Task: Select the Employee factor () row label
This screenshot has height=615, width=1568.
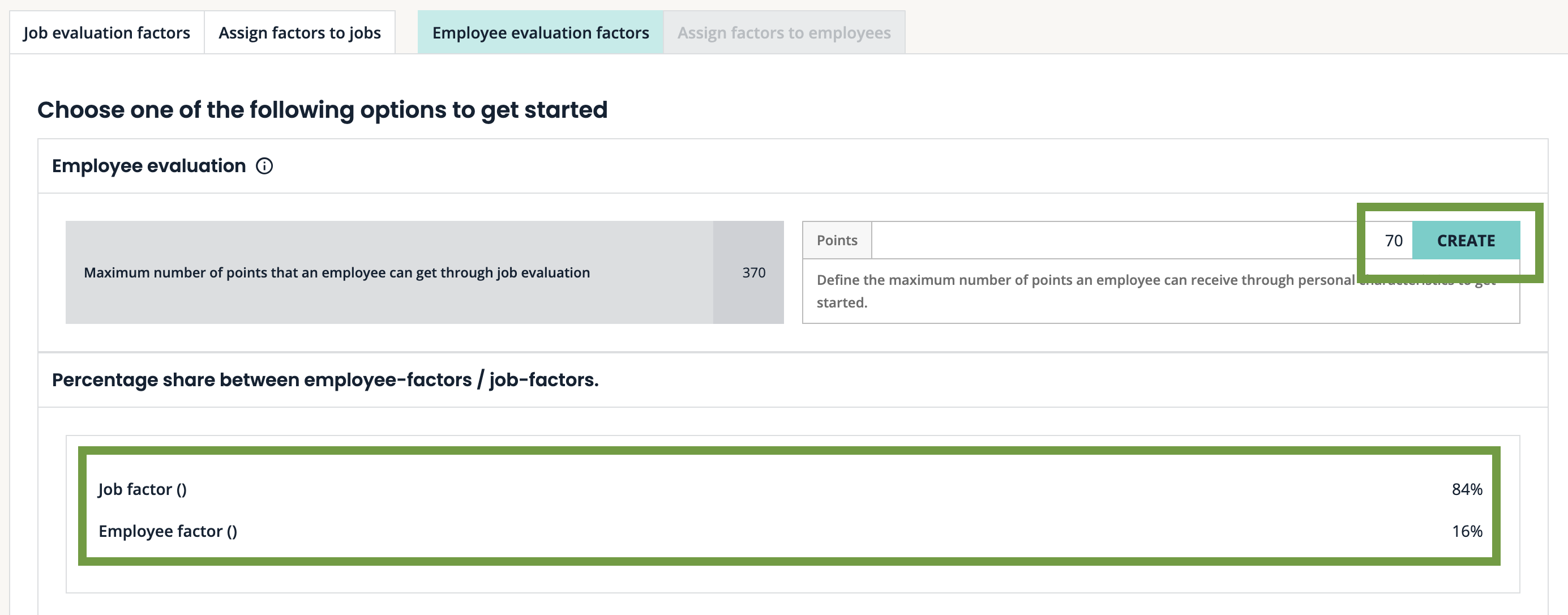Action: (168, 531)
